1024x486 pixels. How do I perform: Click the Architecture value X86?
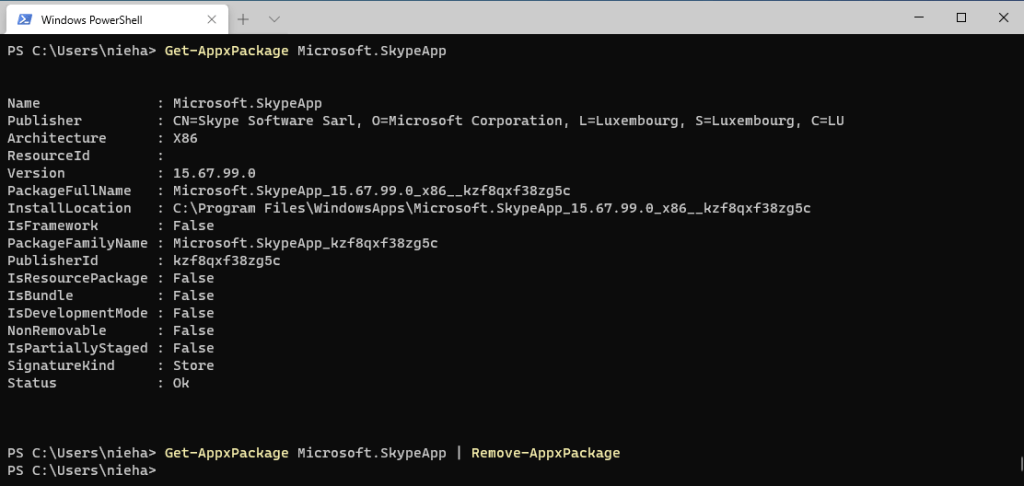(x=185, y=138)
